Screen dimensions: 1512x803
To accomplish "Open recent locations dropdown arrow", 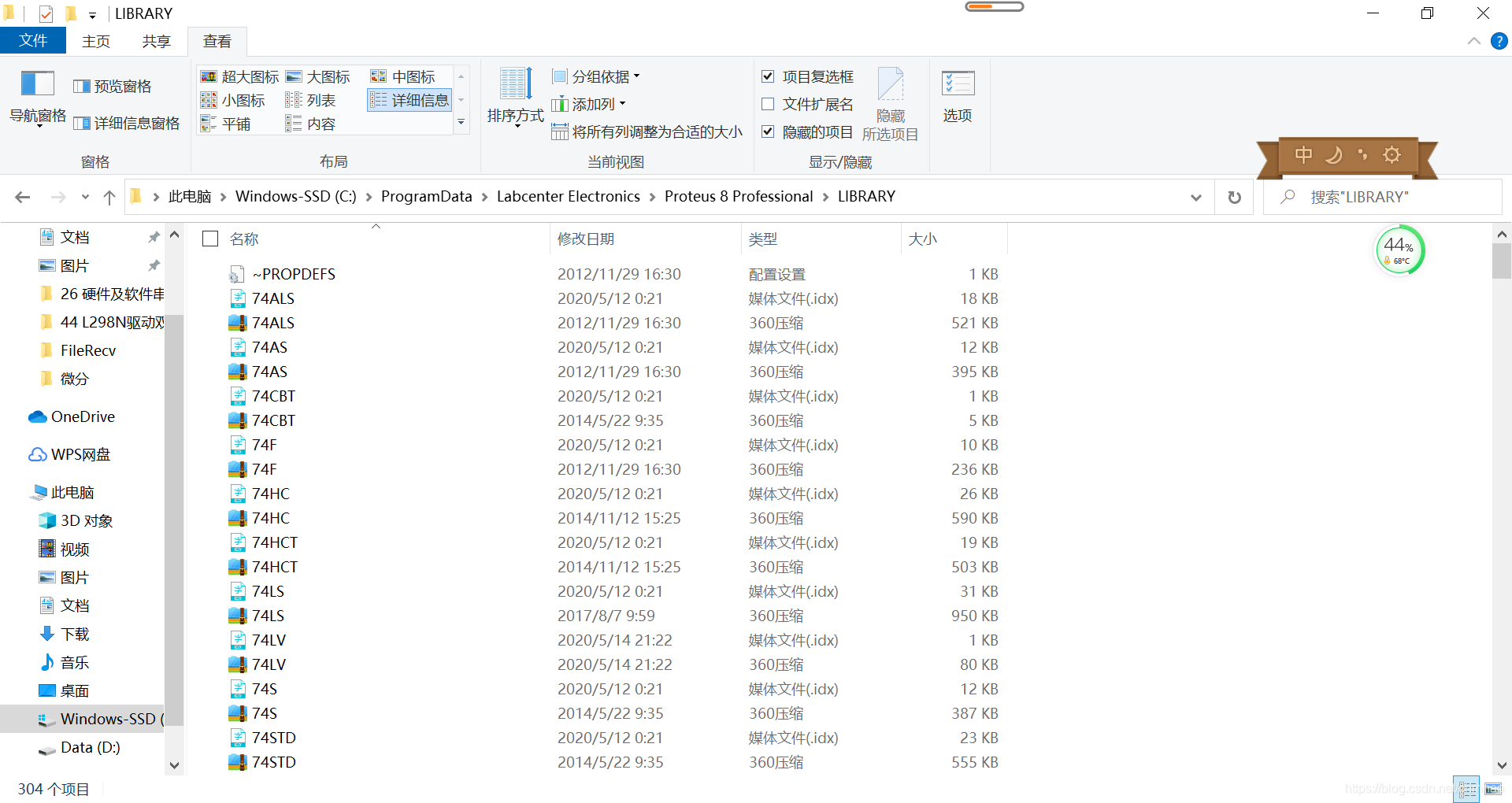I will pyautogui.click(x=85, y=197).
